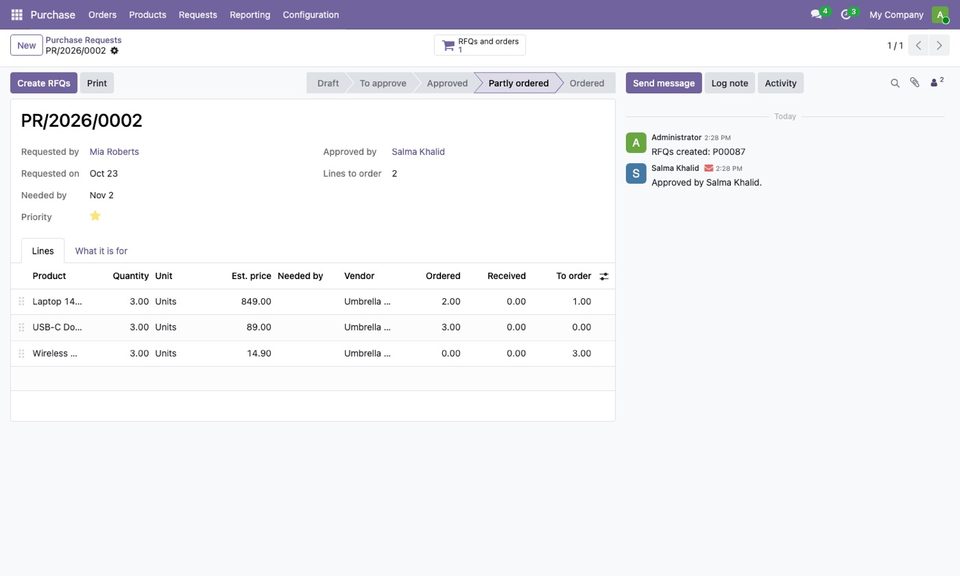The height and width of the screenshot is (576, 960).
Task: Open the optional columns settings icon
Action: point(604,277)
